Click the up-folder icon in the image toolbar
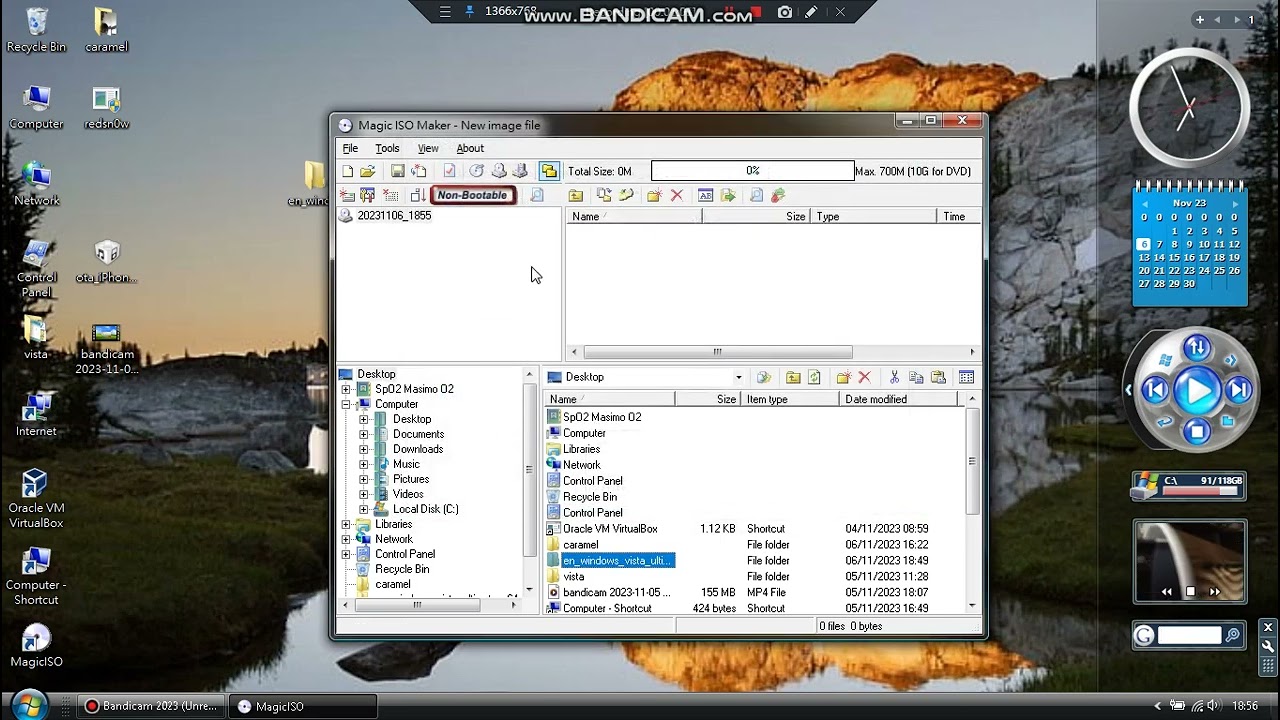Screen dimensions: 1280x720 pyautogui.click(x=576, y=195)
